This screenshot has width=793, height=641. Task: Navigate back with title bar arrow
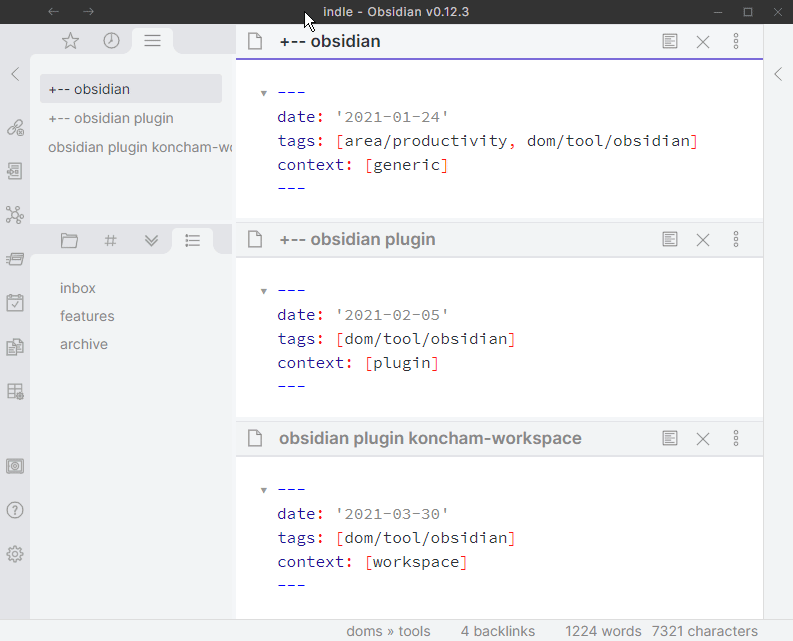tap(54, 11)
